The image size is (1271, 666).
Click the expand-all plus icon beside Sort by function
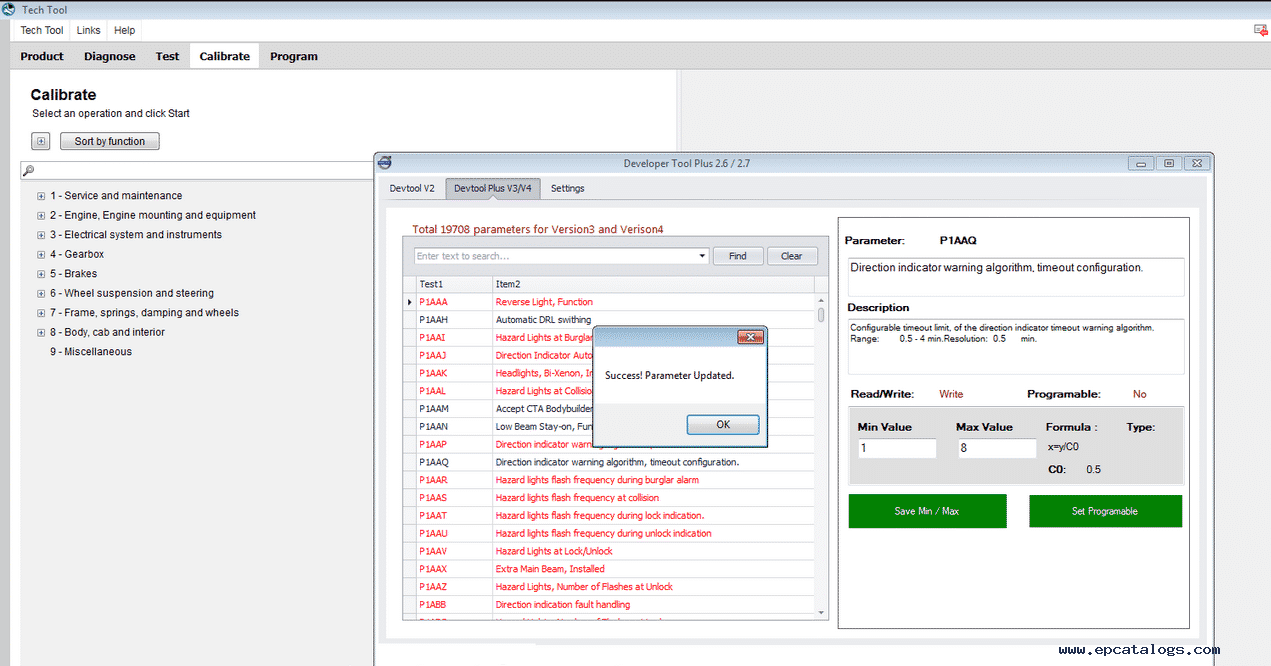pos(40,141)
